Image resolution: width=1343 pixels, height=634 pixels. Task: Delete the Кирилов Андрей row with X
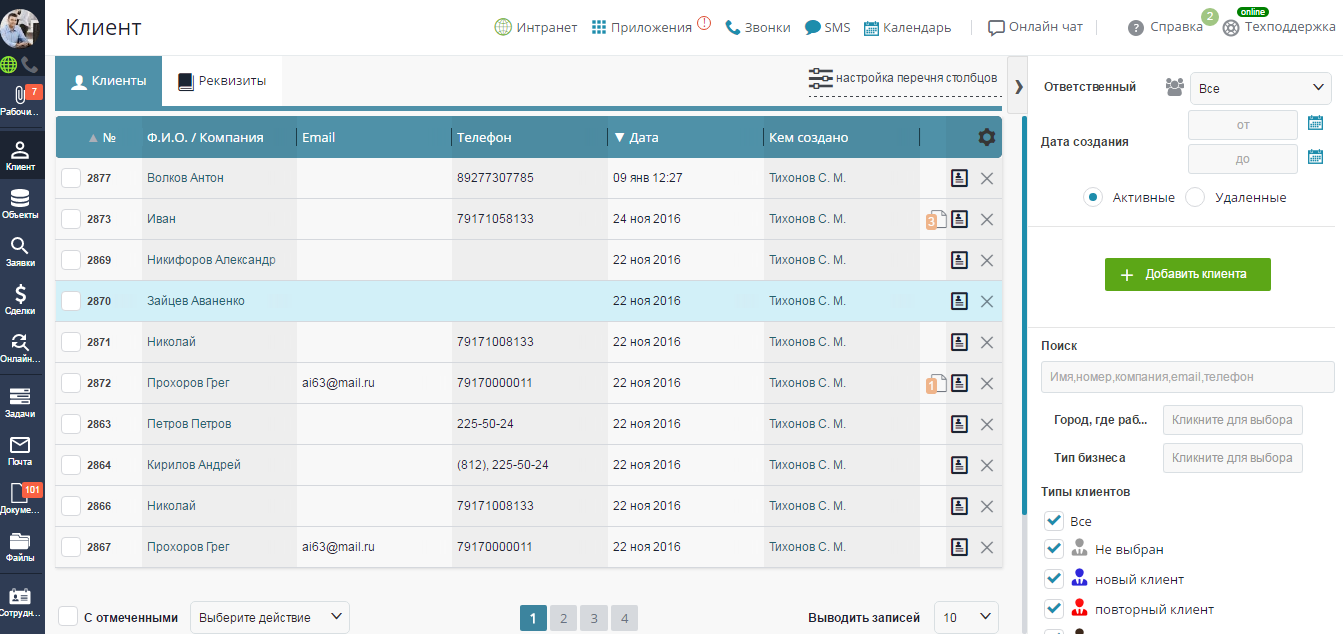(987, 465)
